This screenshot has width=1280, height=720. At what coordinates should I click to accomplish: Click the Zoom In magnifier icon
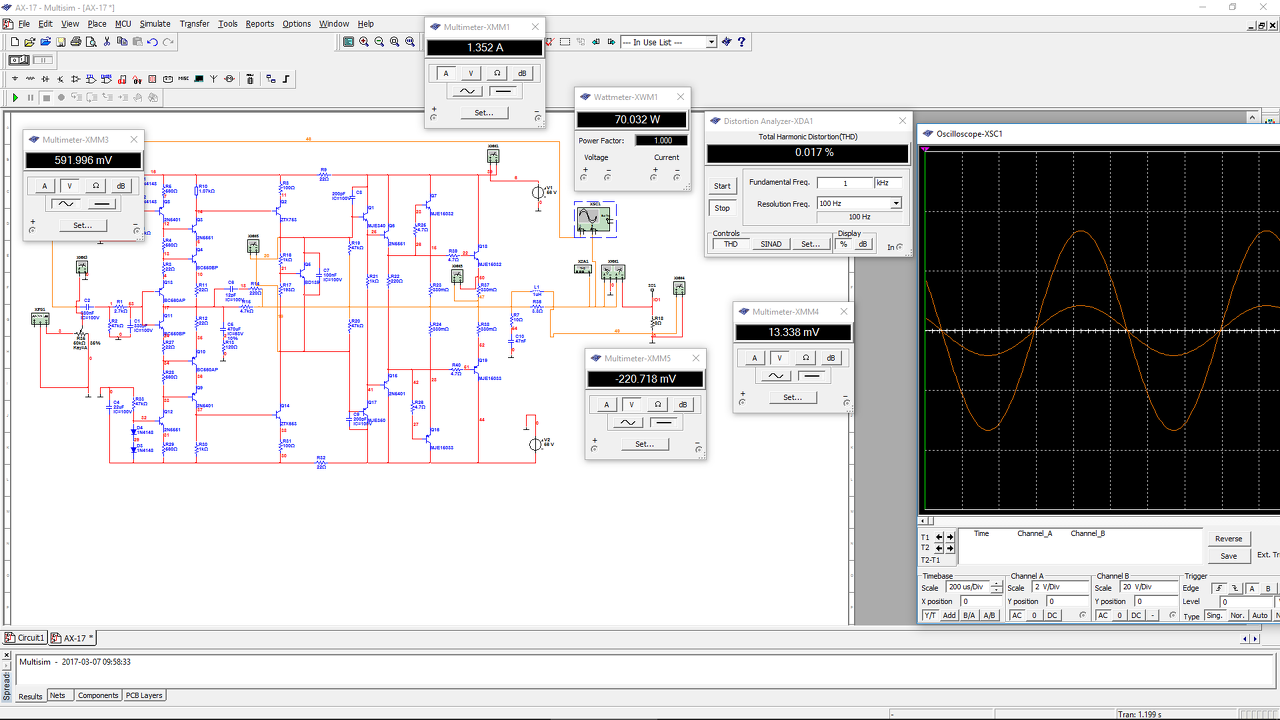364,42
